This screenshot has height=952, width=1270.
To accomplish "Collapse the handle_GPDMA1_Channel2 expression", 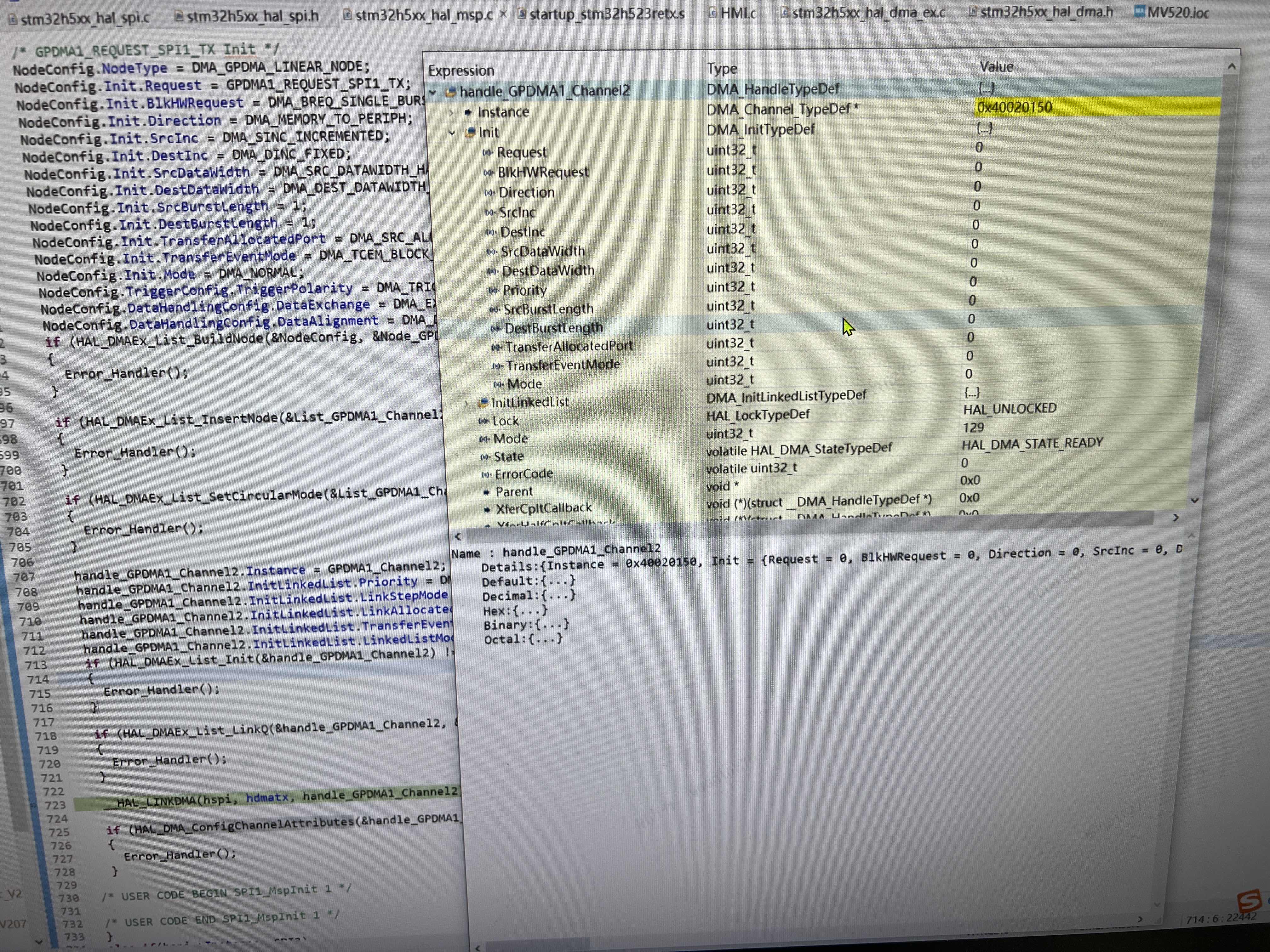I will 433,92.
